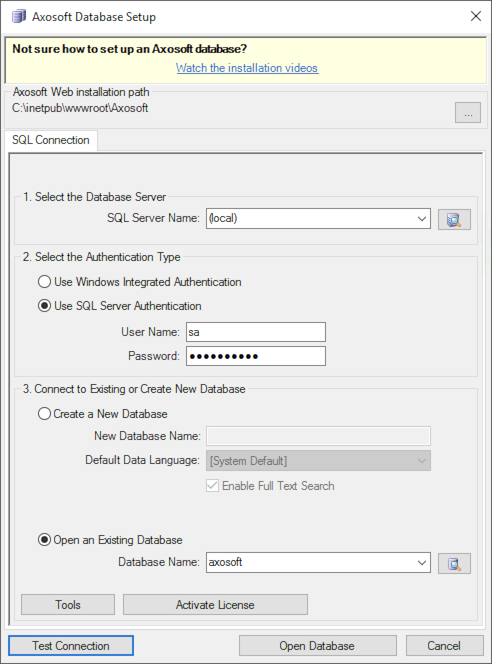Close the Axosoft Database Setup window

(475, 16)
